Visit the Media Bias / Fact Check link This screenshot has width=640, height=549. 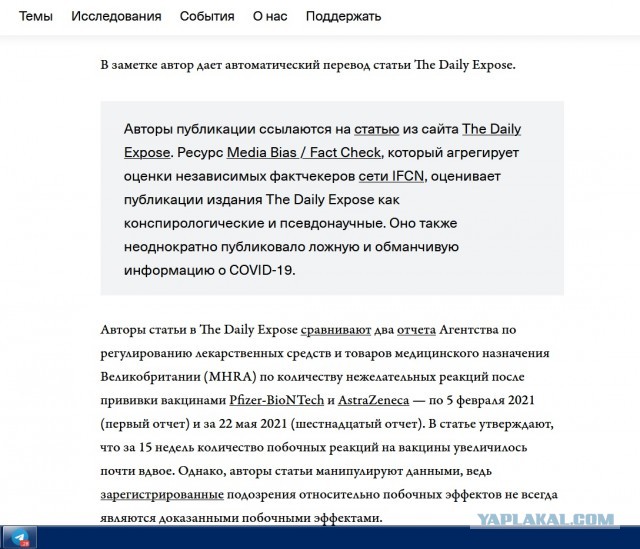click(304, 152)
